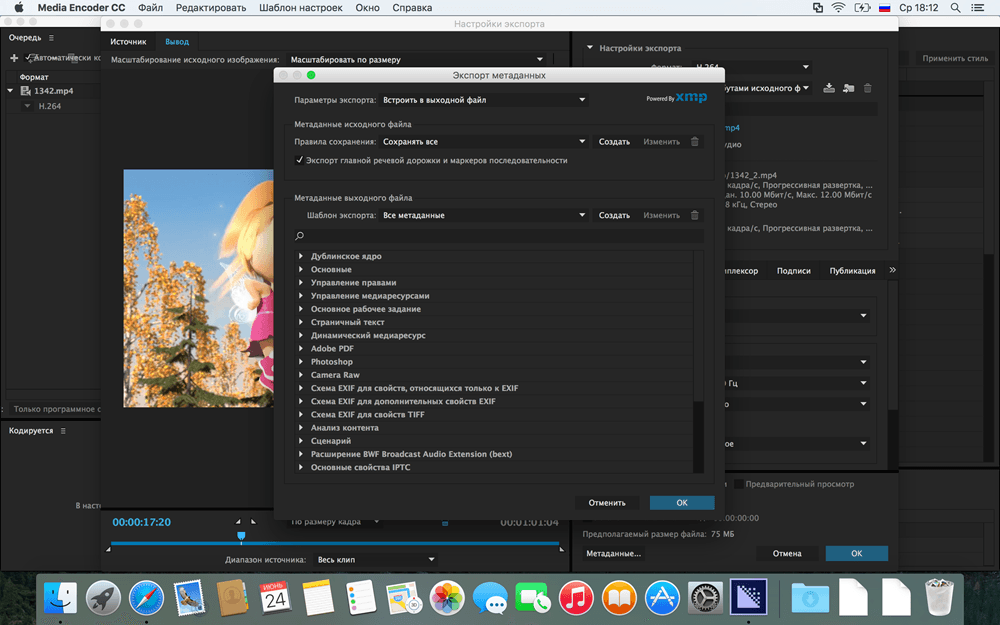Open Launchpad from the dock

point(103,598)
